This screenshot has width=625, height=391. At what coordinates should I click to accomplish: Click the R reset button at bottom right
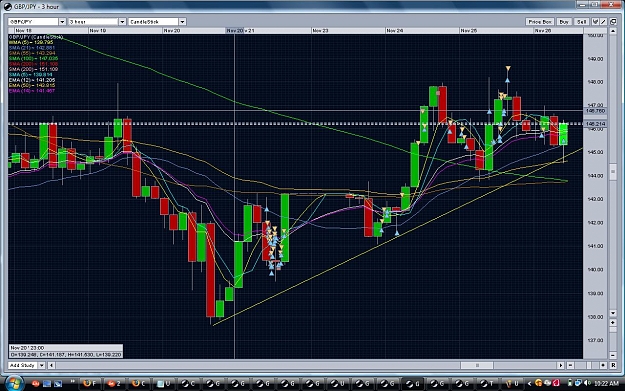tap(613, 365)
